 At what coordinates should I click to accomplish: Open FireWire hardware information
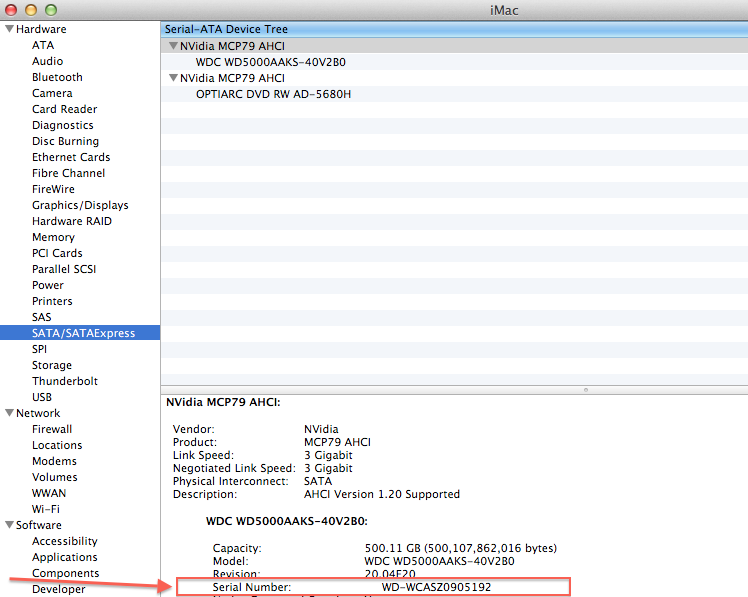pyautogui.click(x=53, y=189)
